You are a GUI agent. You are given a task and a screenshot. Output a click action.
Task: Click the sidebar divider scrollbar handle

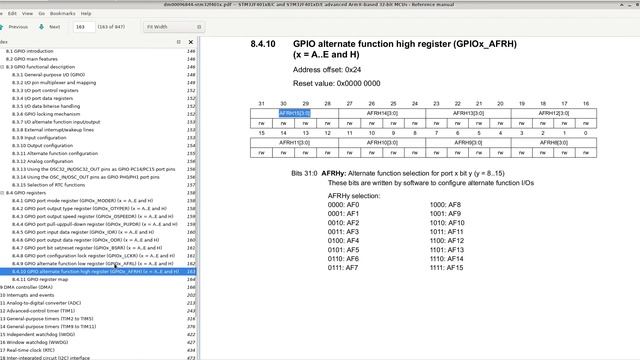pyautogui.click(x=198, y=198)
